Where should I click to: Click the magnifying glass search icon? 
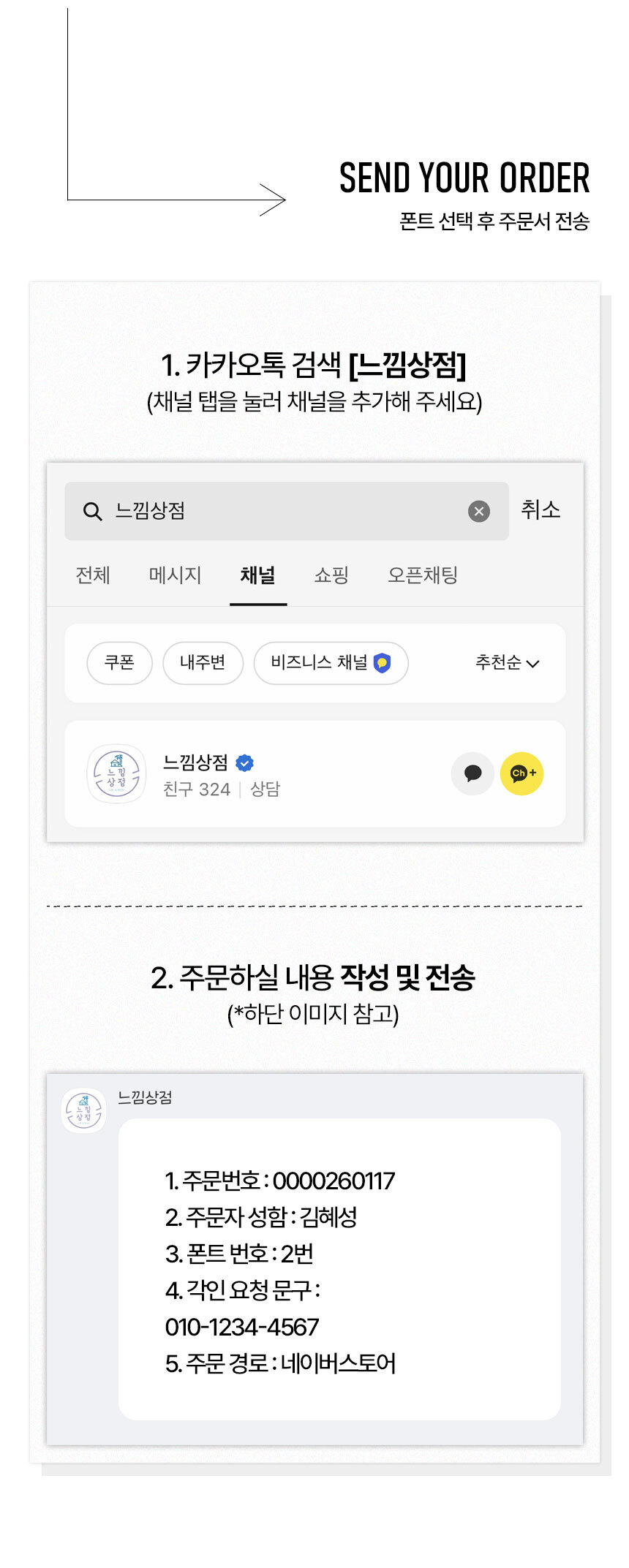coord(93,511)
